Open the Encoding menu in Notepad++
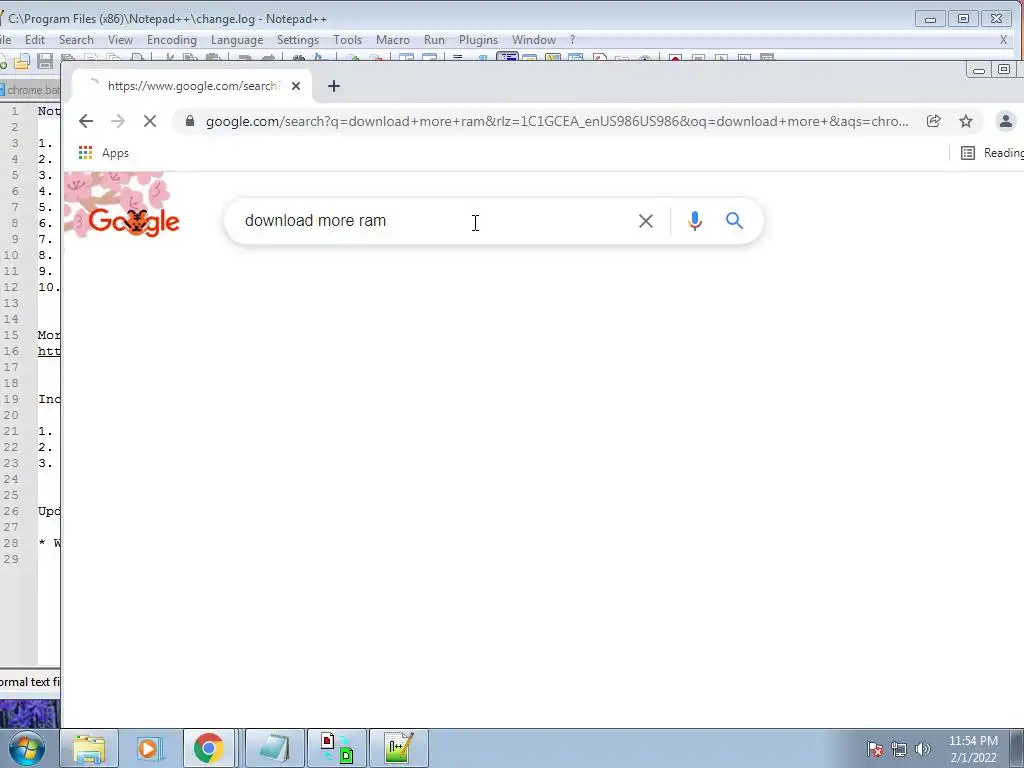The width and height of the screenshot is (1024, 768). click(172, 40)
